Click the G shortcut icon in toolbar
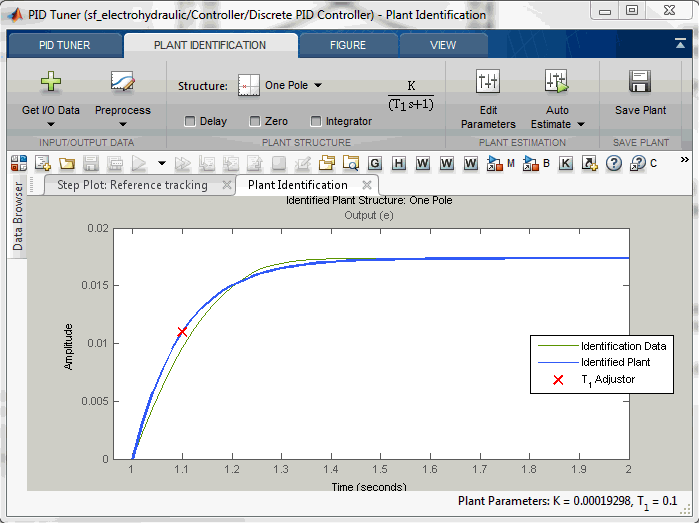Image resolution: width=699 pixels, height=523 pixels. tap(375, 163)
